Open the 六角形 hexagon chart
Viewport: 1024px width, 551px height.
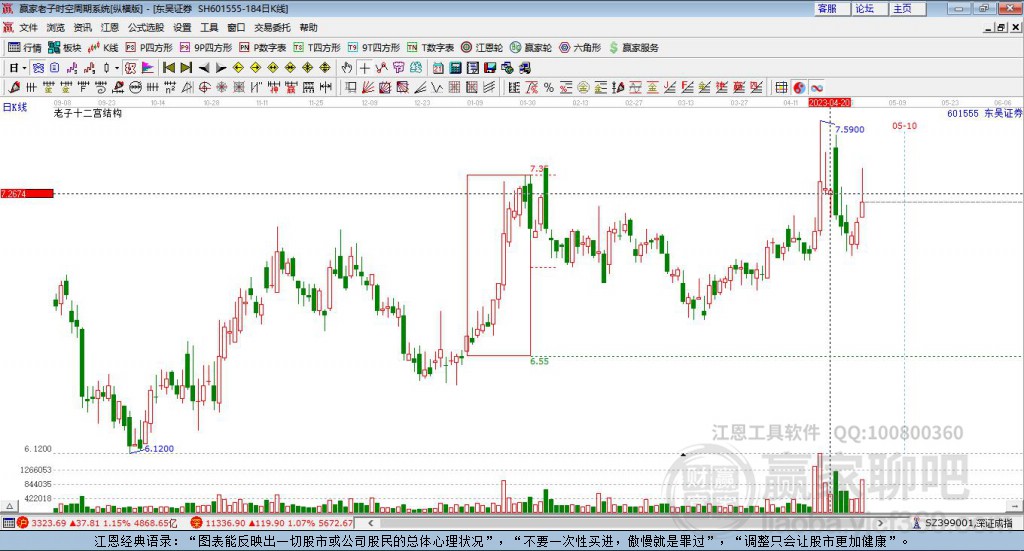[x=580, y=48]
